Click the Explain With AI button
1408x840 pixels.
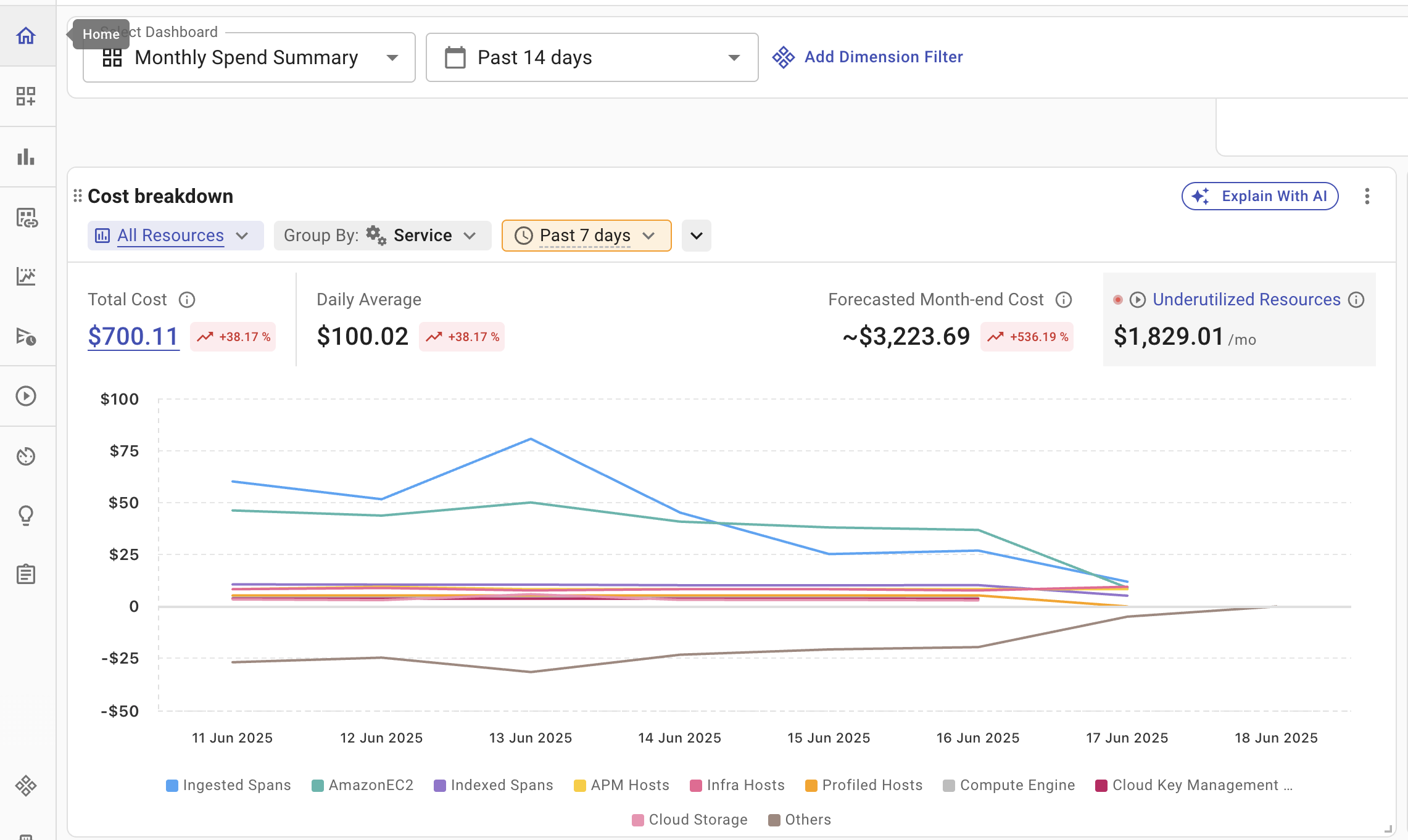(1259, 196)
